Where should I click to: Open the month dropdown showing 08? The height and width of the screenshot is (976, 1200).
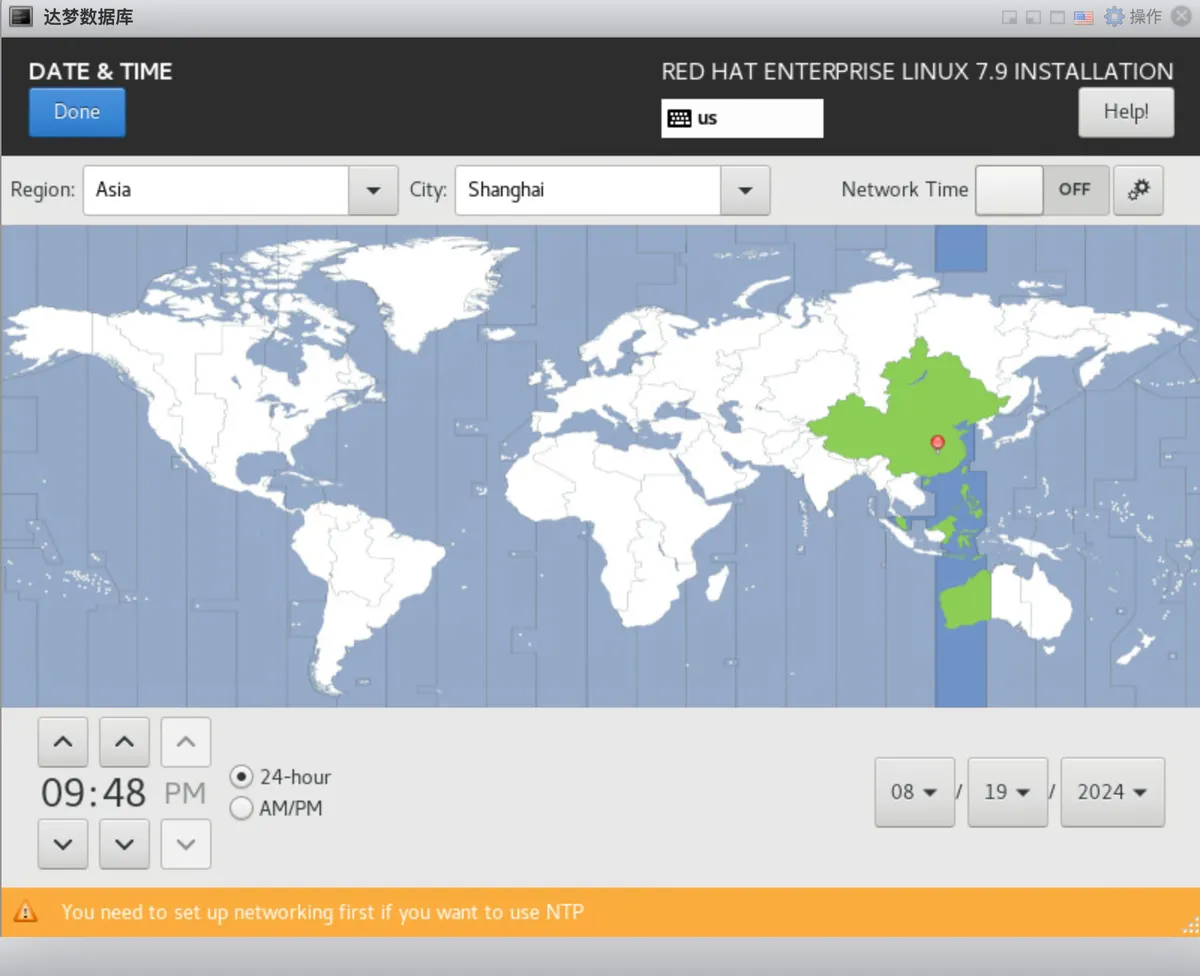click(914, 792)
